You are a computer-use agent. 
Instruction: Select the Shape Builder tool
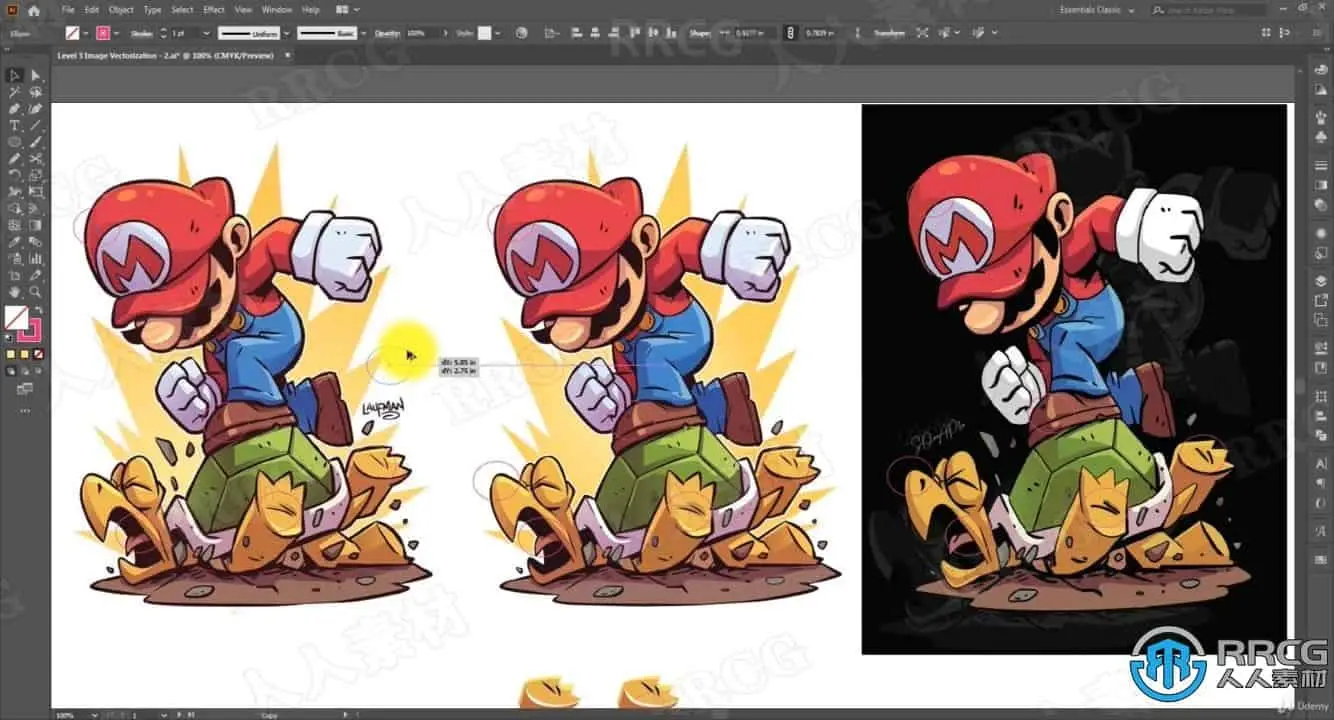click(x=15, y=208)
